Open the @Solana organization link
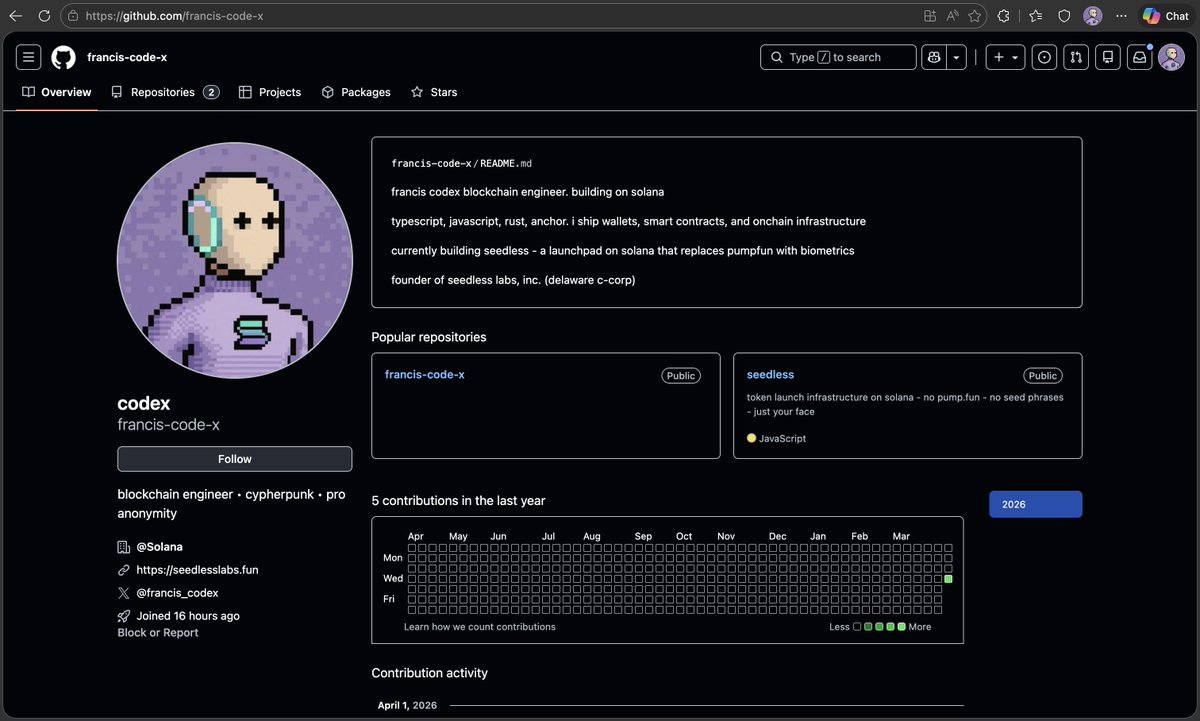The image size is (1200, 721). (160, 547)
